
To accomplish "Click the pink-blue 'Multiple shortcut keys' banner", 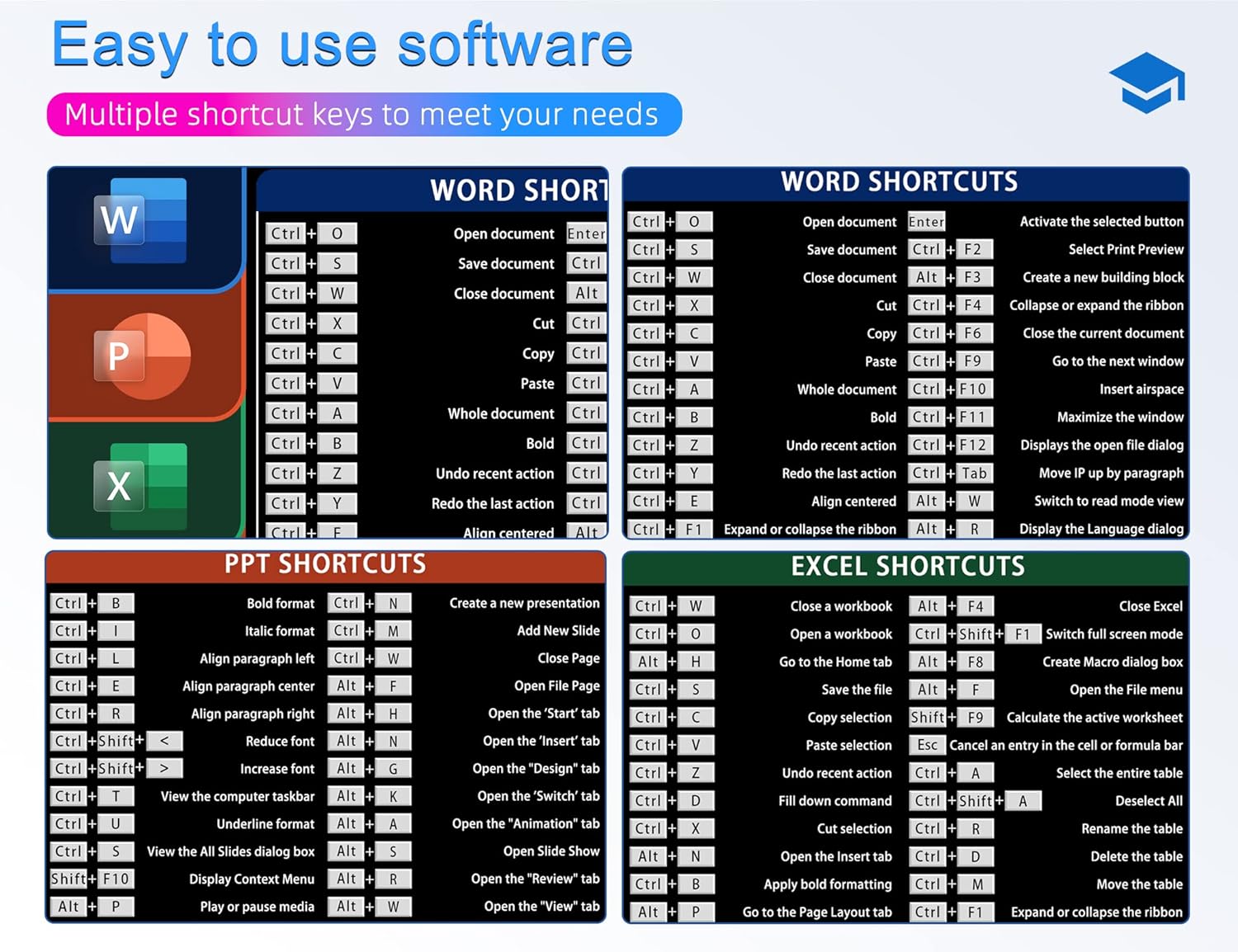I will (x=364, y=115).
